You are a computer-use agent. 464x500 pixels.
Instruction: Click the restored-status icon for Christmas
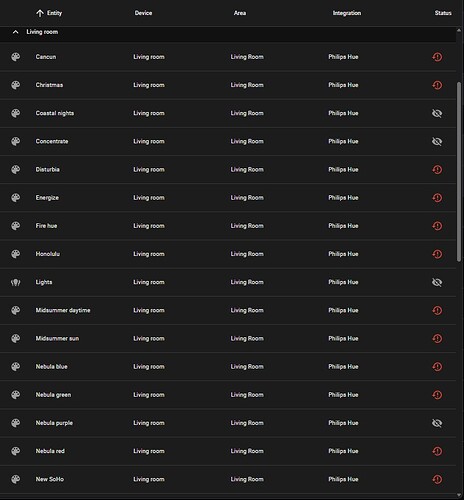point(437,85)
